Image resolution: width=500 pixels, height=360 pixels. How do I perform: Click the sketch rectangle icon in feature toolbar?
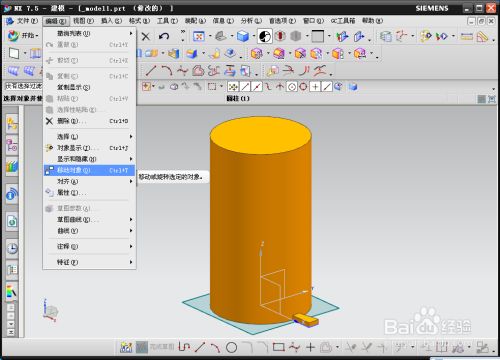coord(14,53)
